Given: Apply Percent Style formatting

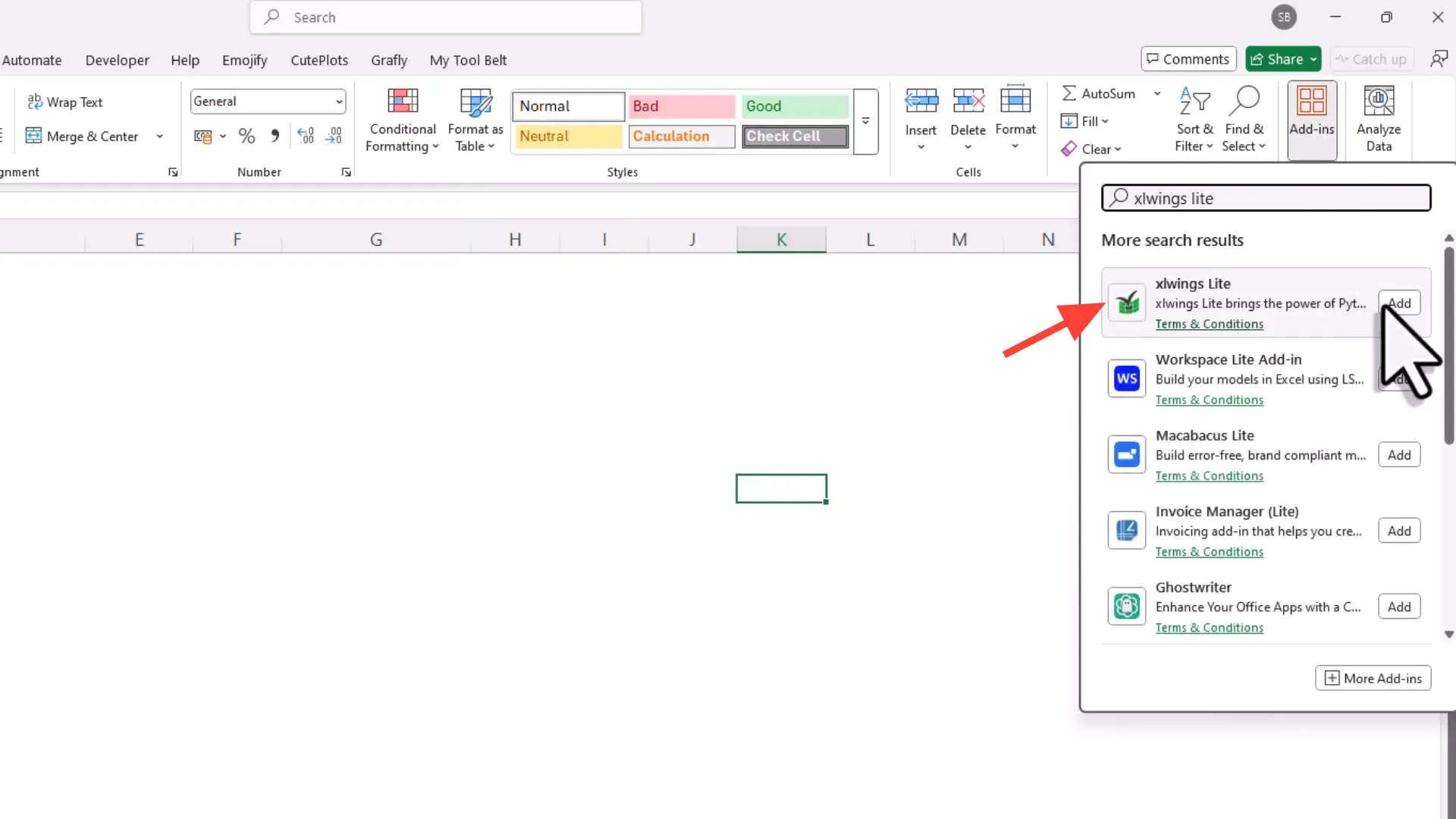Looking at the screenshot, I should click(x=246, y=136).
